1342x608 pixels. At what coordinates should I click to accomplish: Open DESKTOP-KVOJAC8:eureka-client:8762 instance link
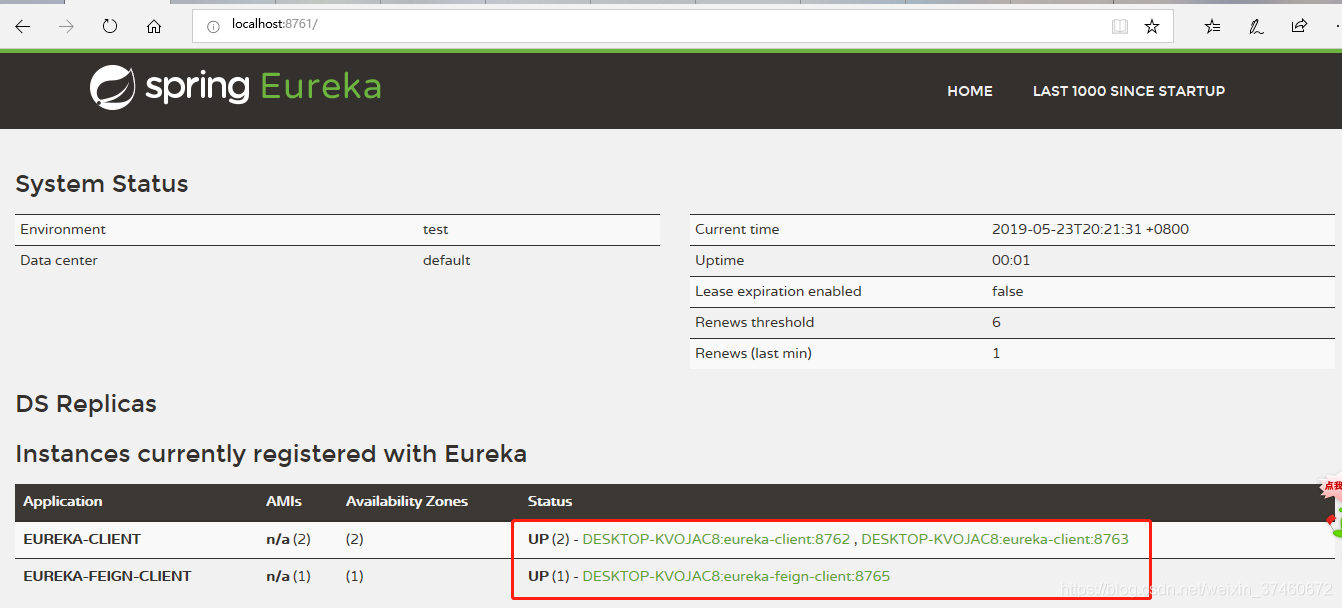pyautogui.click(x=716, y=539)
